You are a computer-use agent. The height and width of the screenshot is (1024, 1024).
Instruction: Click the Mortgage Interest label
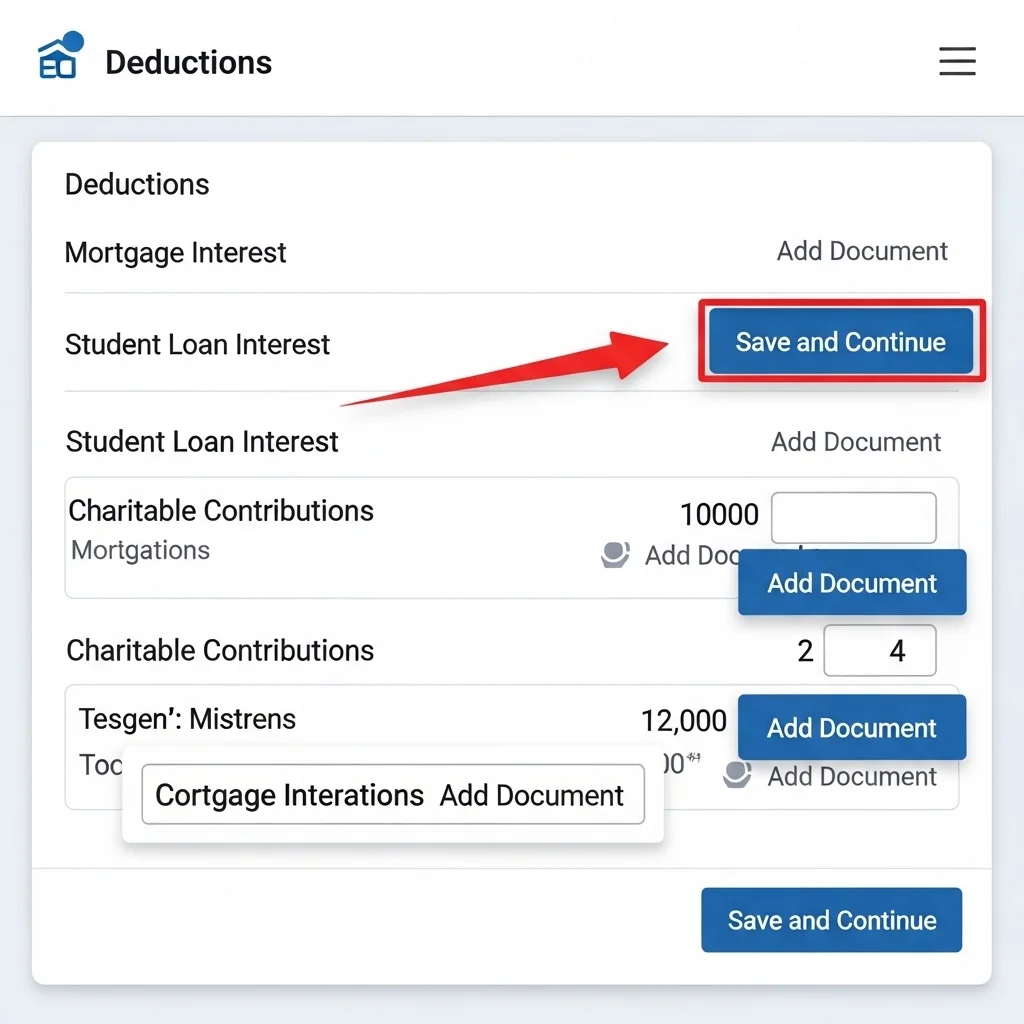pos(175,253)
